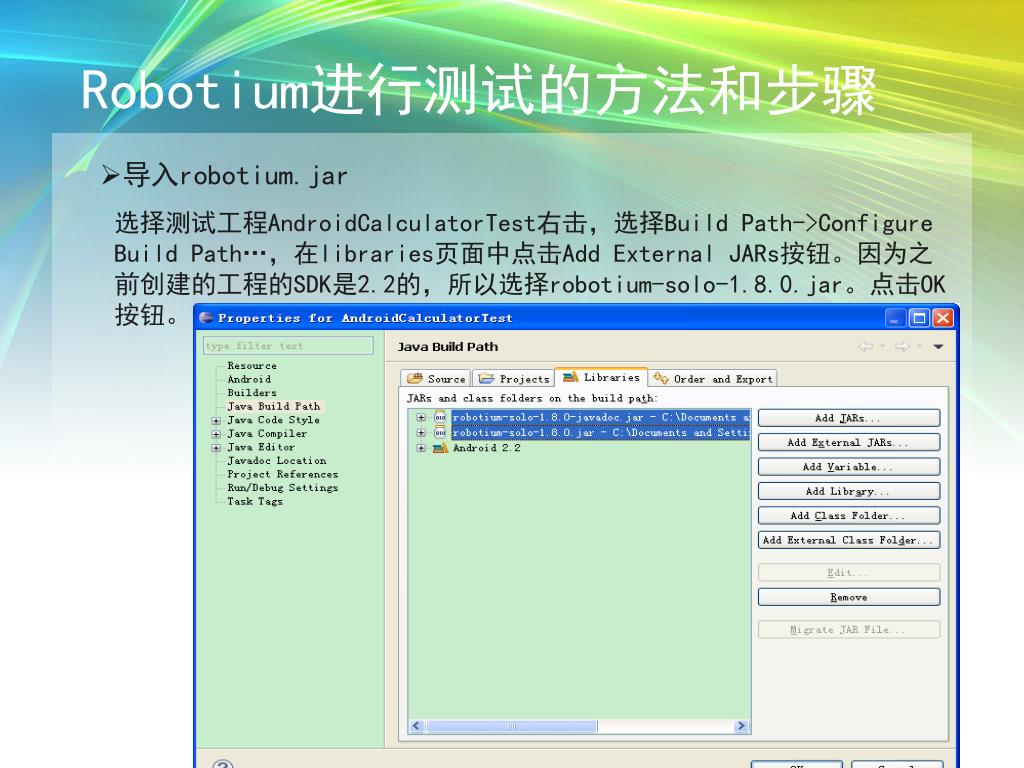Click the Projects tab folder icon
The image size is (1024, 768).
point(486,378)
